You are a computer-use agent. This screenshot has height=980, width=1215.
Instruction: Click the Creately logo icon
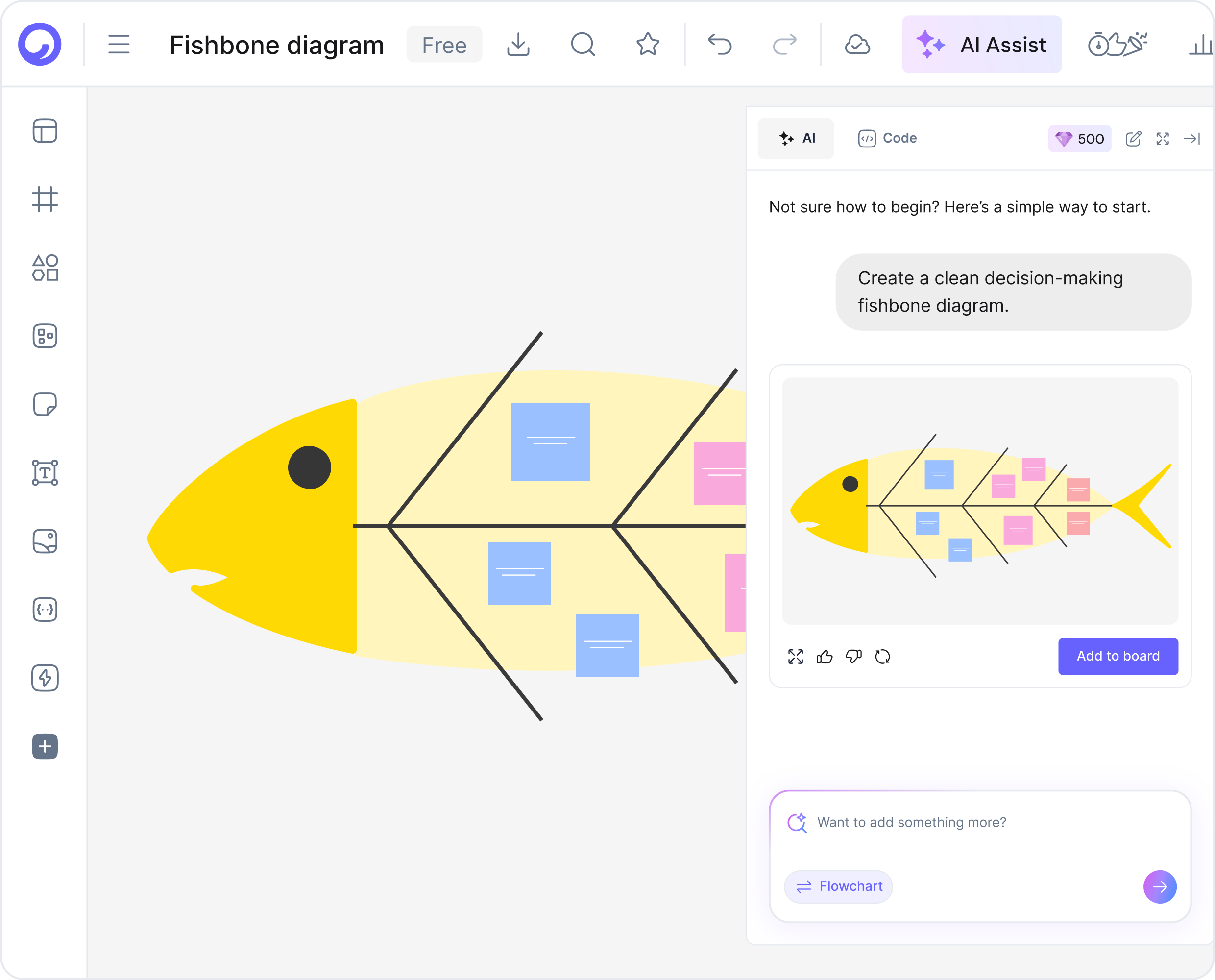tap(40, 44)
